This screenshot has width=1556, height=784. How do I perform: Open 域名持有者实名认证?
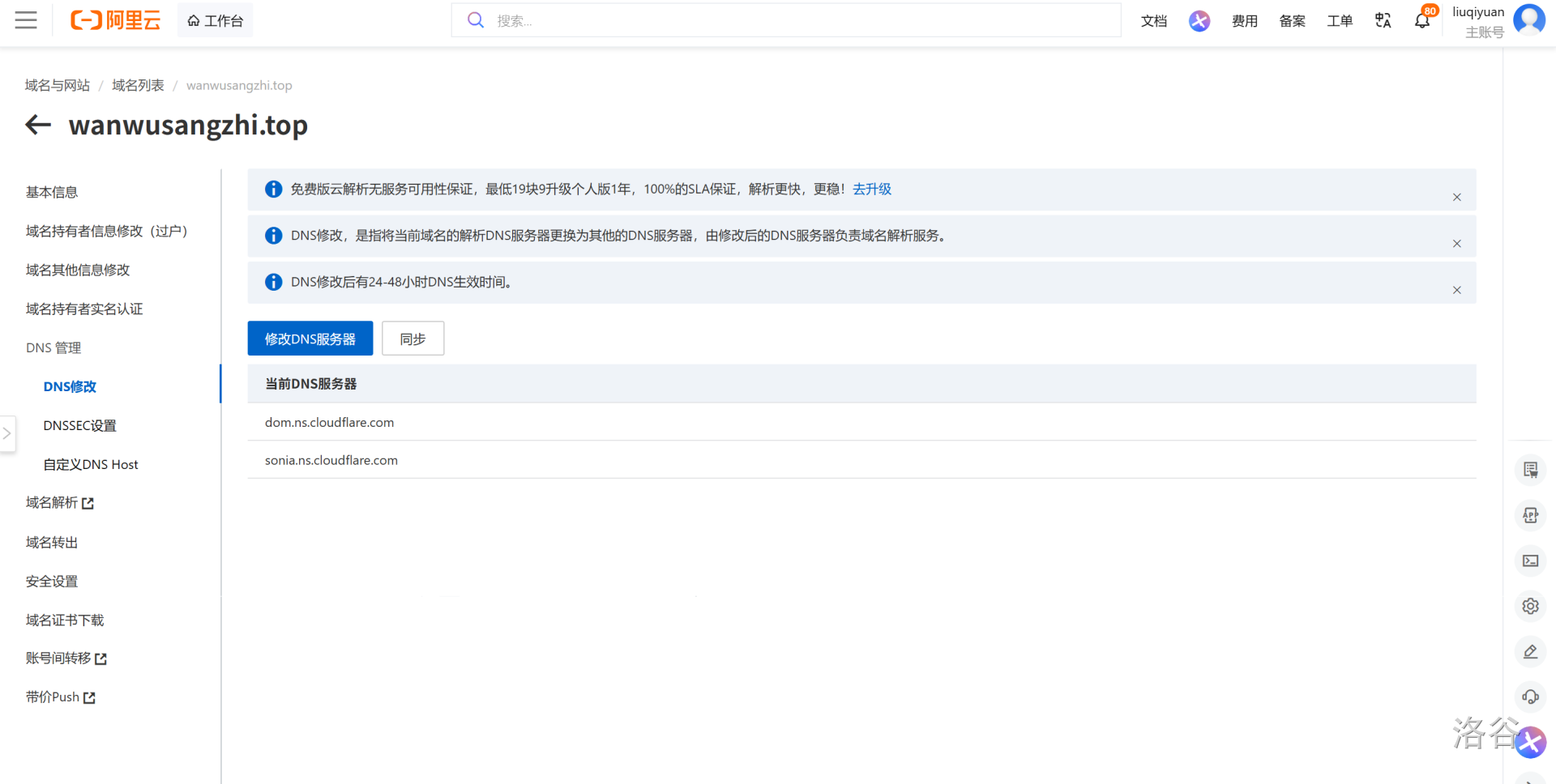pos(84,309)
